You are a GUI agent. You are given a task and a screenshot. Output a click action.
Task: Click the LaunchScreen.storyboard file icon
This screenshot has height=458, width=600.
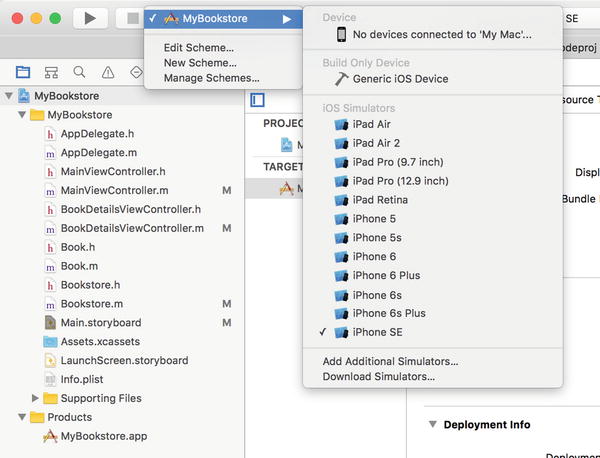pyautogui.click(x=50, y=360)
